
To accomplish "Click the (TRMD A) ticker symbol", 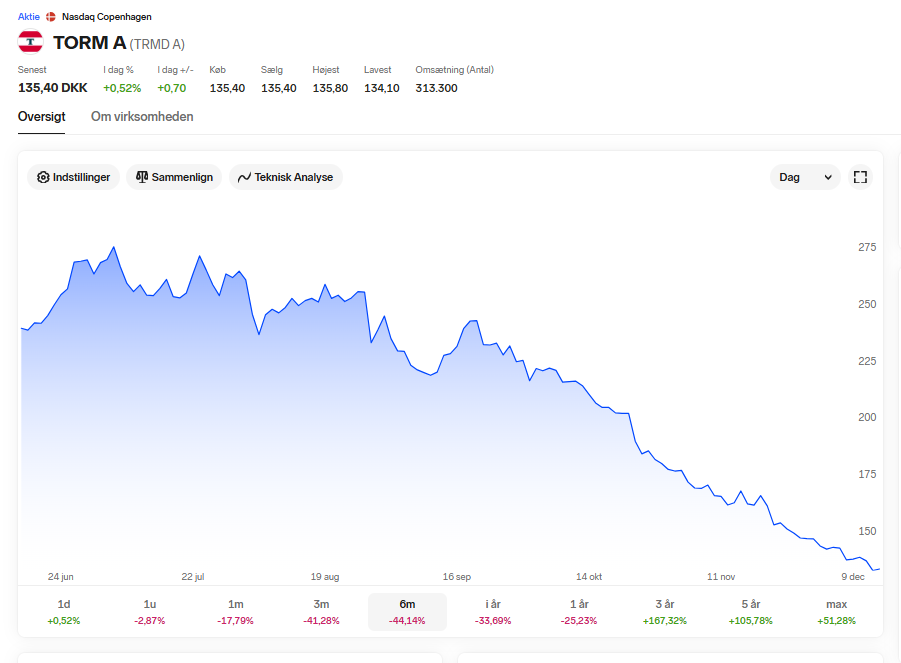I will point(157,44).
